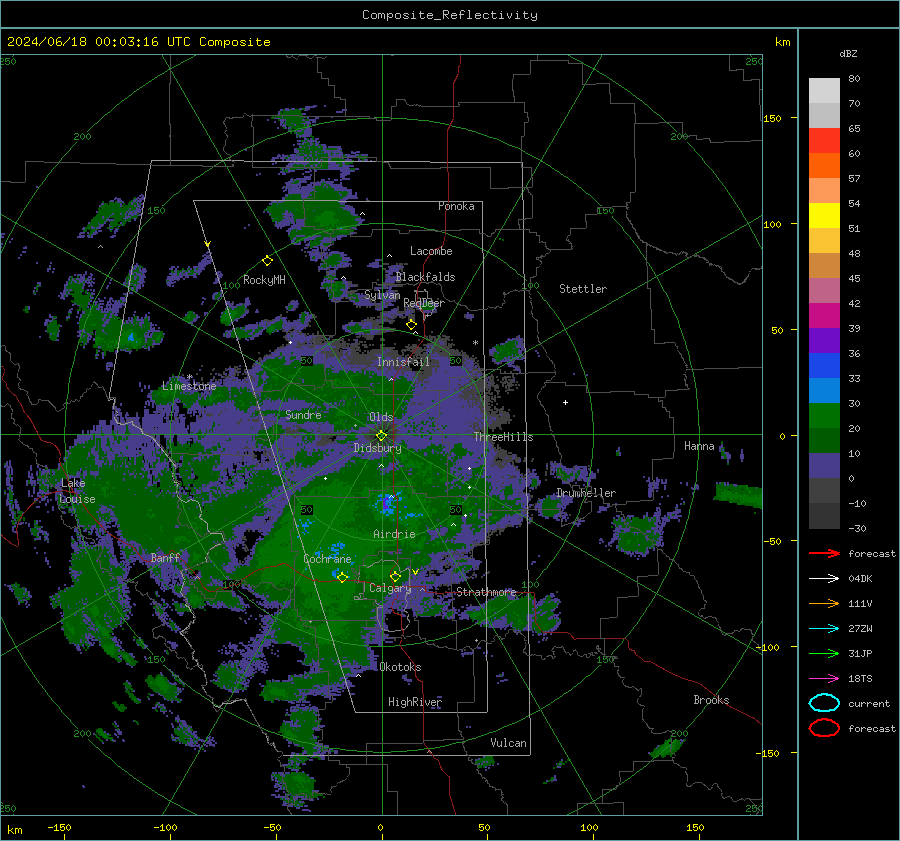Click the red swatch beside 65 dBZ
Screen dimensions: 900x841
point(824,141)
